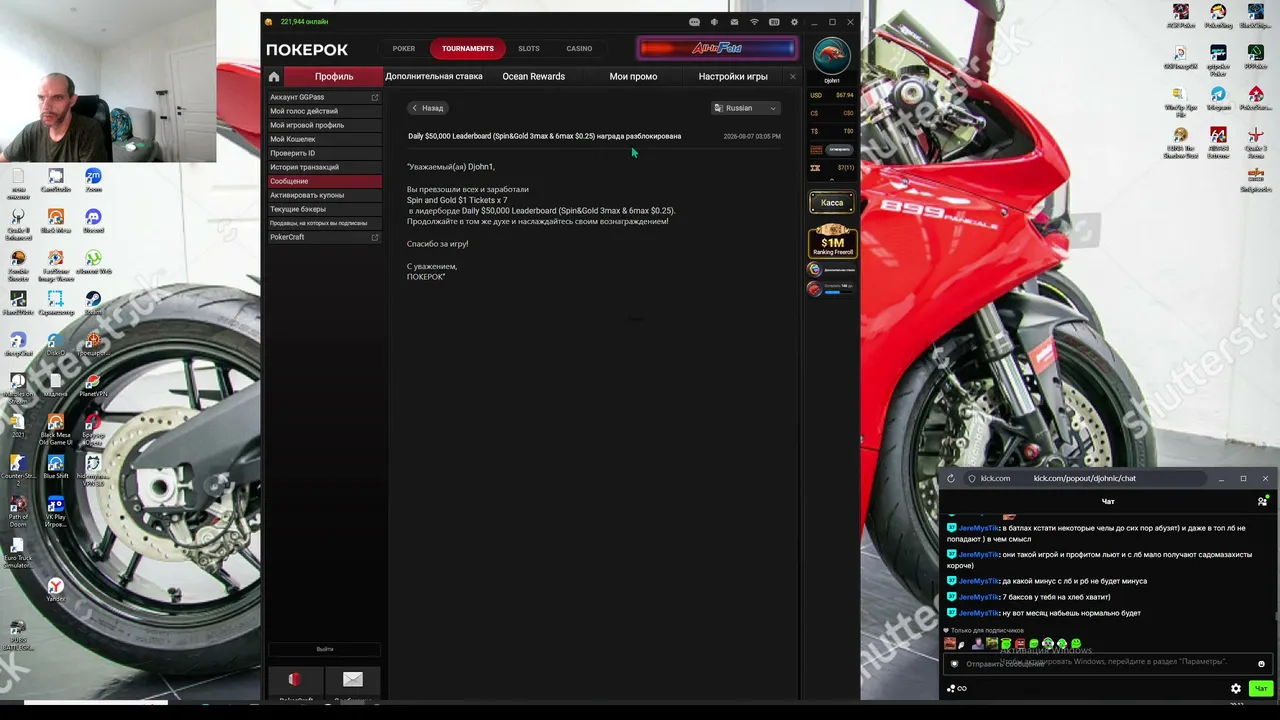Open the CASINO section
This screenshot has height=720, width=1280.
579,48
